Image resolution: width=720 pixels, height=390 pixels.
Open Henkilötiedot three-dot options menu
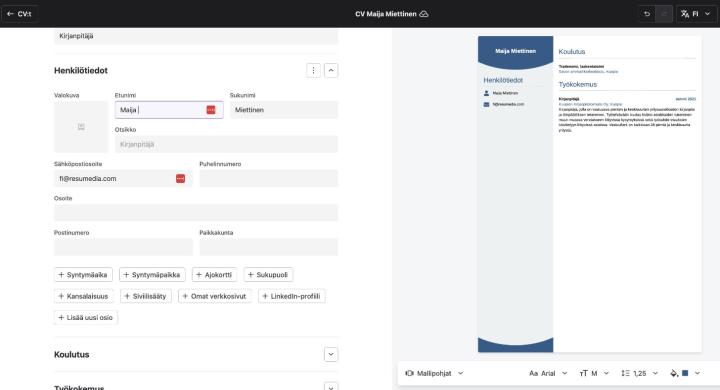click(x=313, y=70)
